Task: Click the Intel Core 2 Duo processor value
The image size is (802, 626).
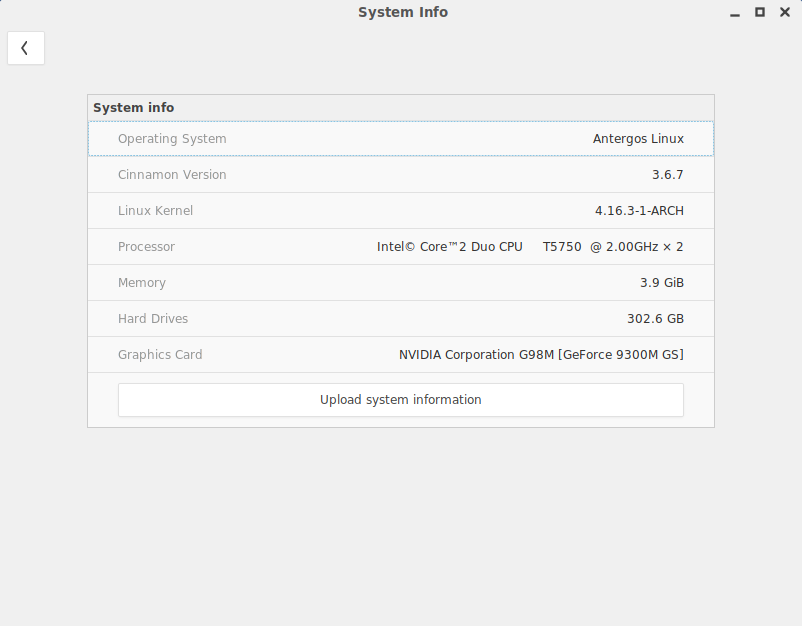Action: click(x=530, y=247)
